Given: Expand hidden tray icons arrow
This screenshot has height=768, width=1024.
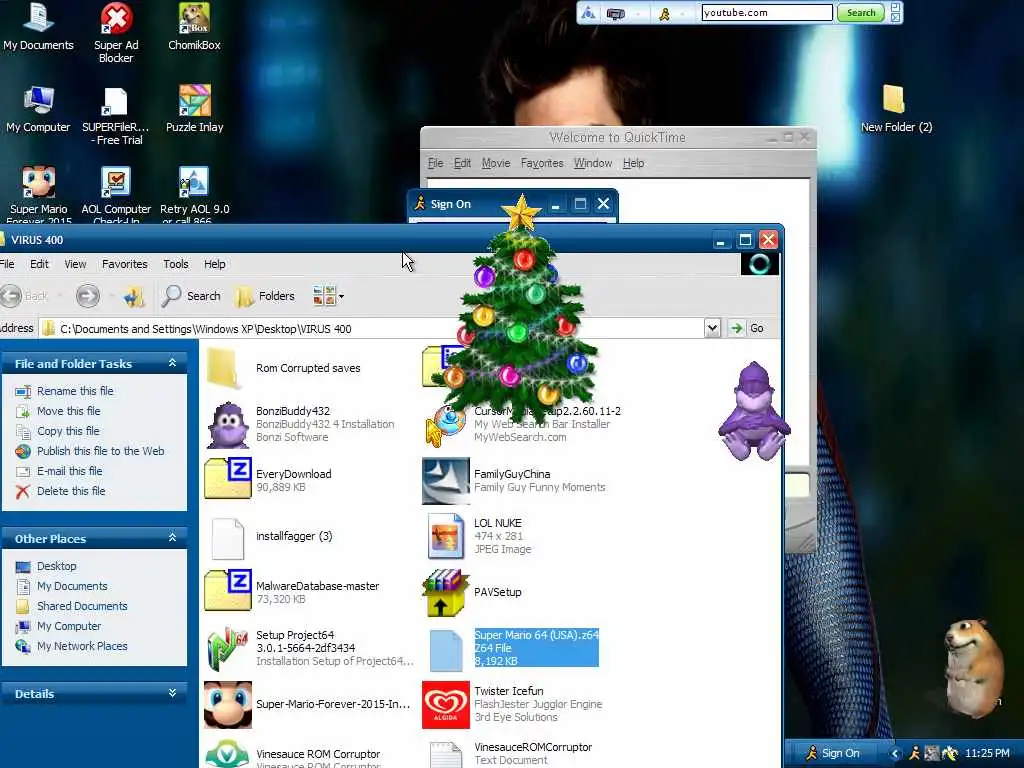Looking at the screenshot, I should pos(895,754).
